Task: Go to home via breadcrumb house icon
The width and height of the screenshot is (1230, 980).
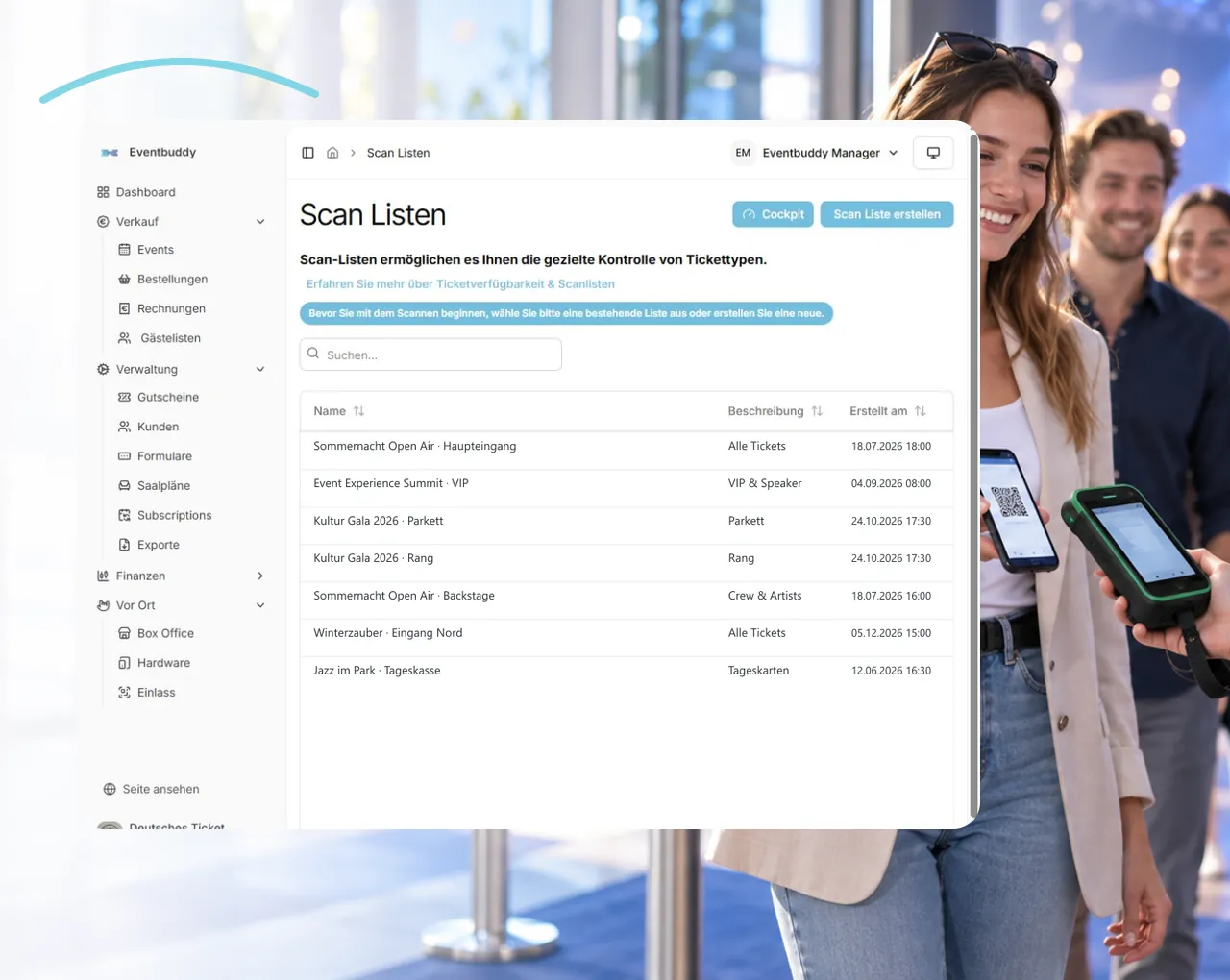Action: point(332,153)
